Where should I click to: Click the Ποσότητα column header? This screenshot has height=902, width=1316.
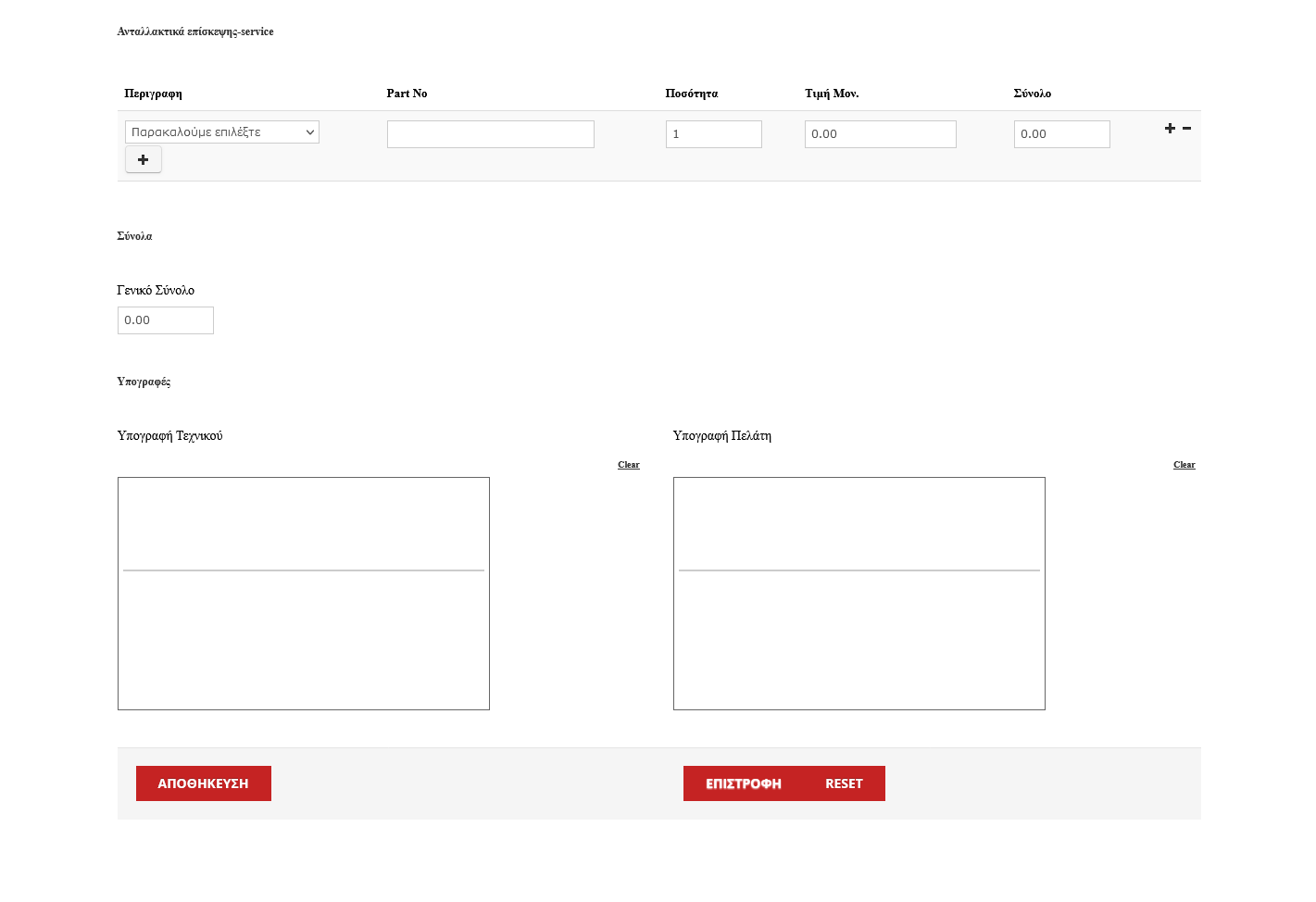click(x=691, y=94)
